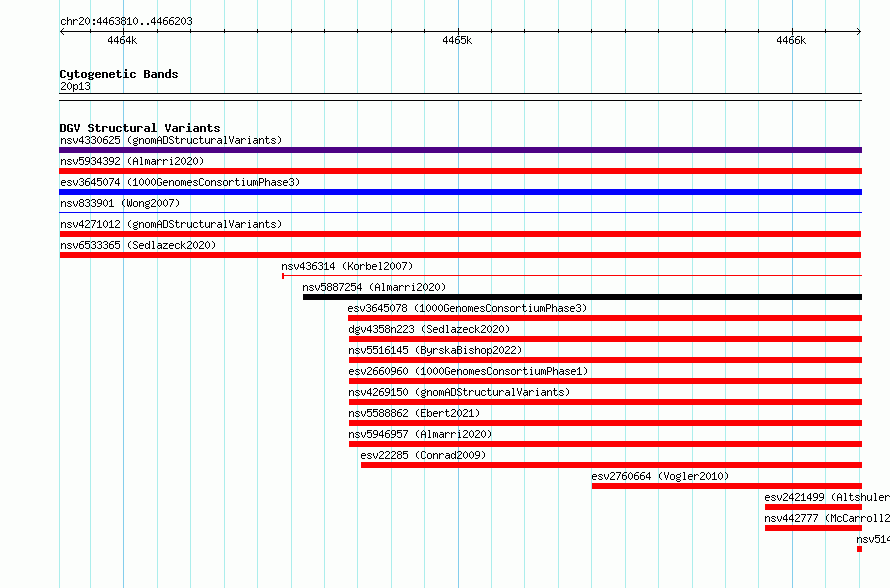The width and height of the screenshot is (890, 588).
Task: Click the black nsv5887254 variant bar
Action: click(x=582, y=297)
